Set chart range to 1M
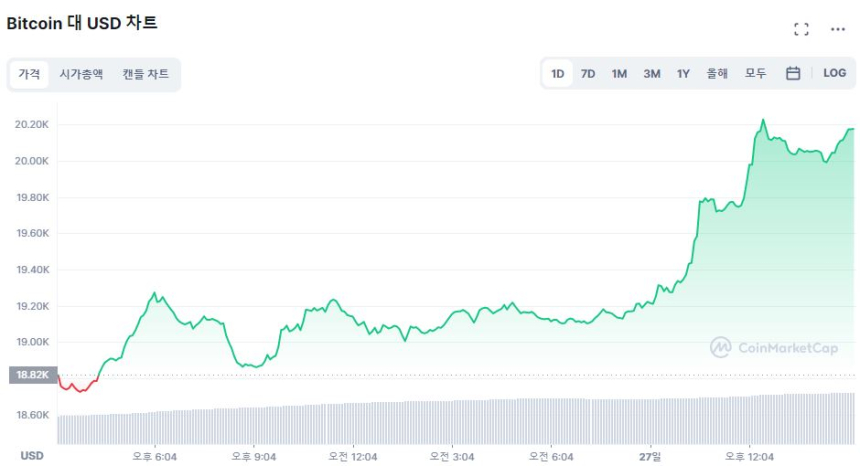Viewport: 860px width, 466px height. click(619, 73)
